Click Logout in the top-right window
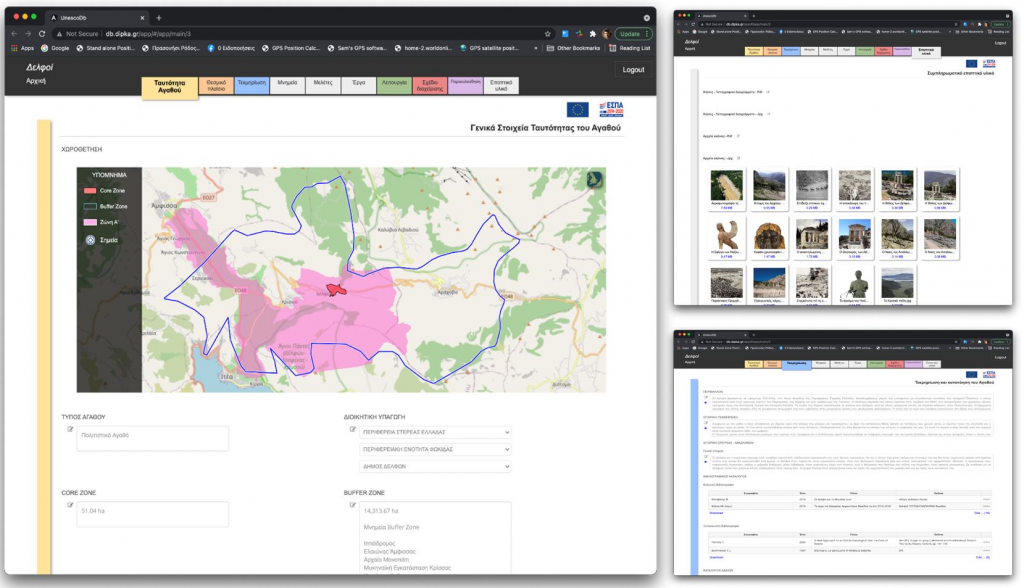 click(x=1000, y=43)
